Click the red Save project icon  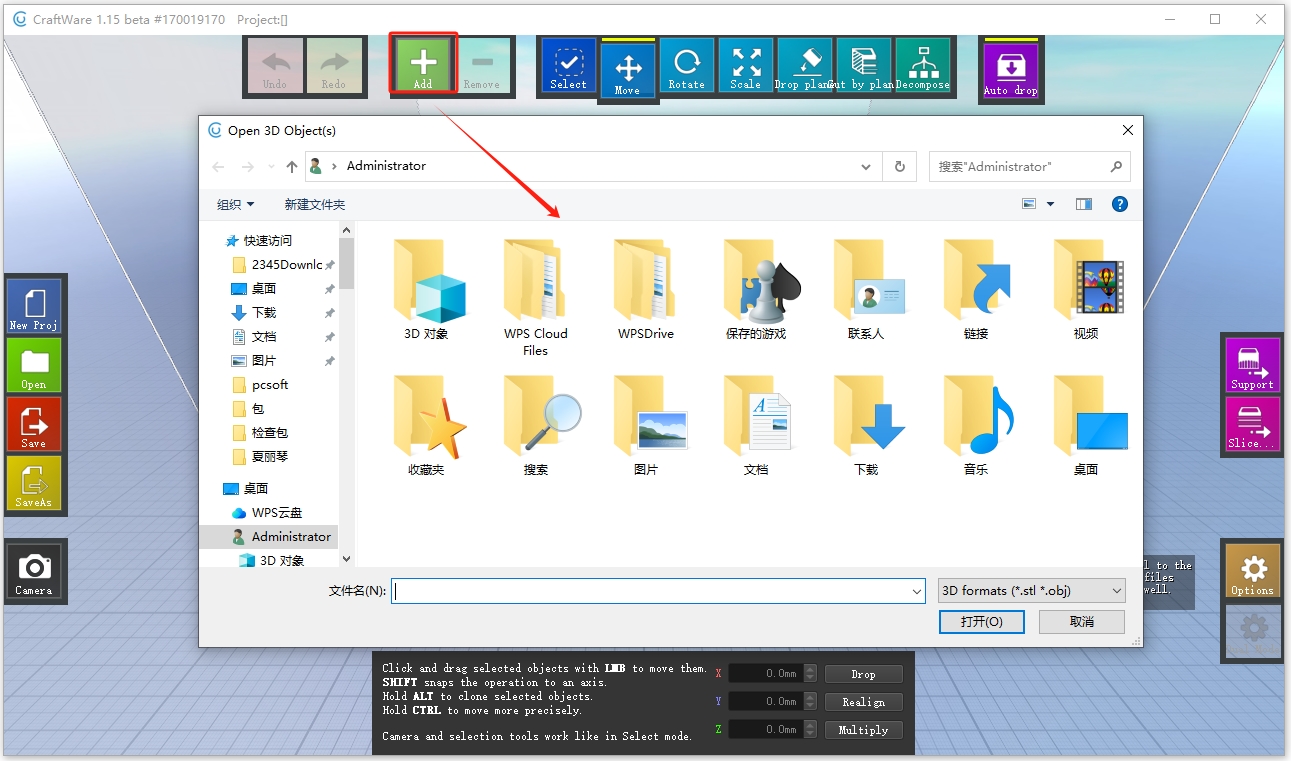34,424
